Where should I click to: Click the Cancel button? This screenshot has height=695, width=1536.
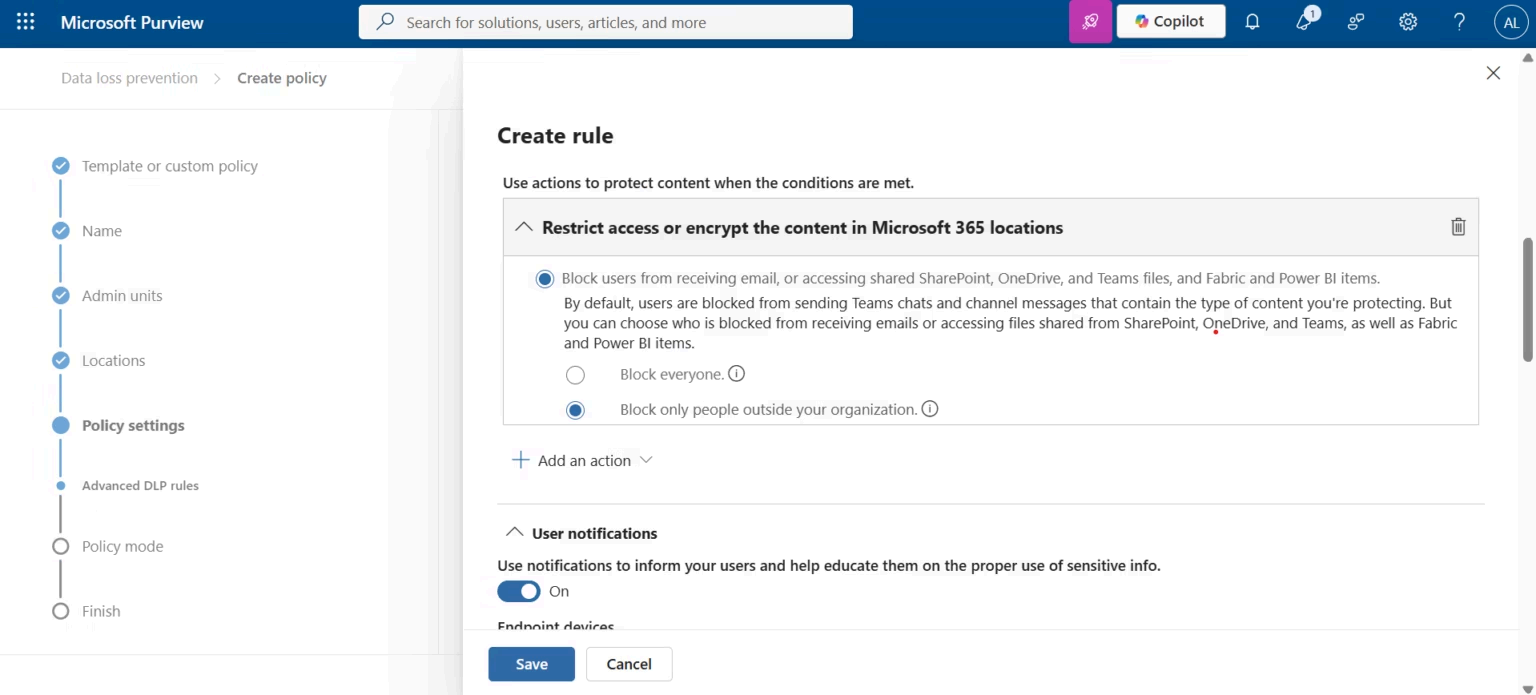629,664
